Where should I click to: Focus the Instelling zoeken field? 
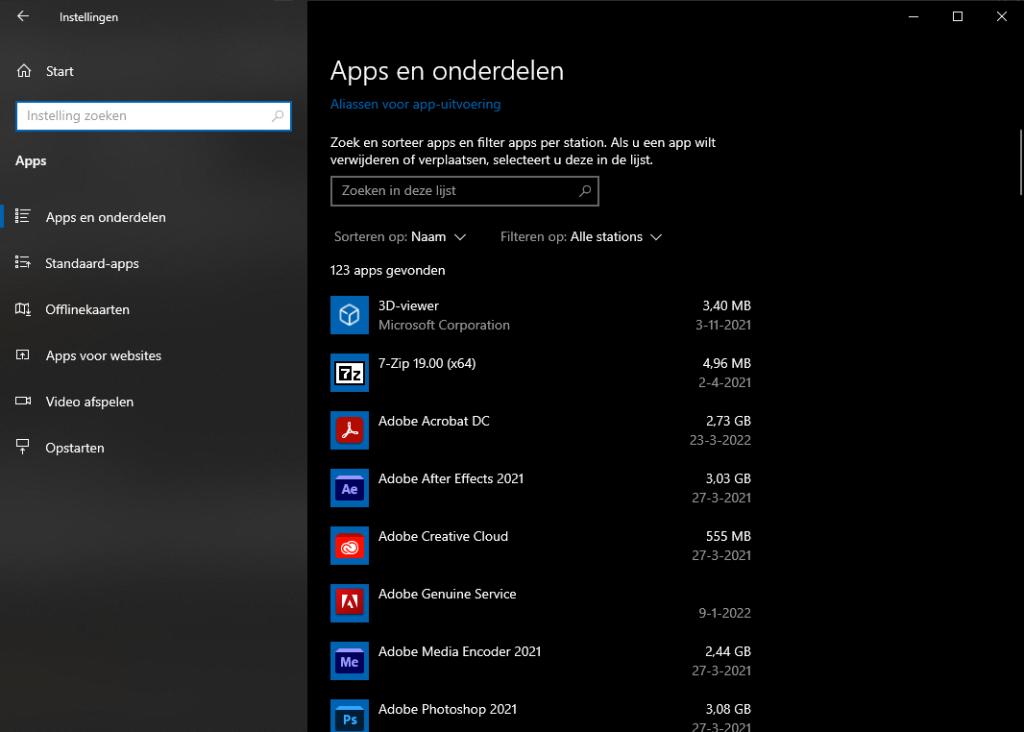(153, 116)
